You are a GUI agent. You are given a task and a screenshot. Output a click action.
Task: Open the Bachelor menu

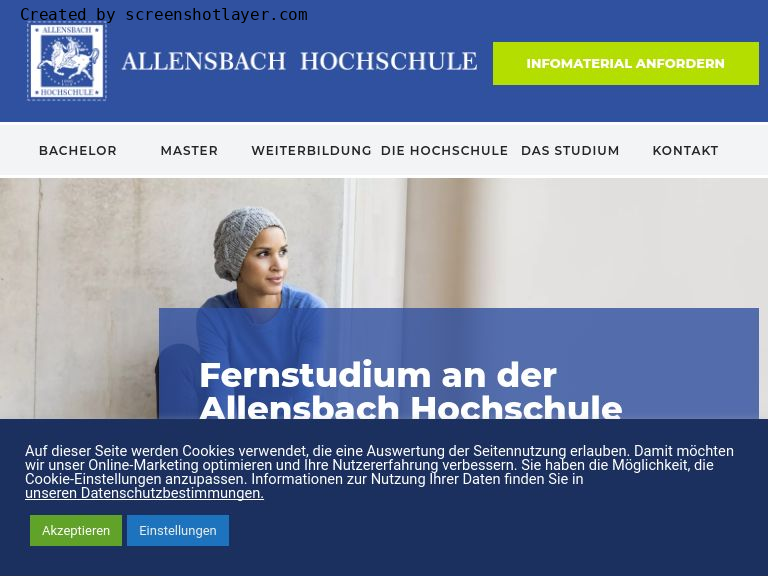(x=78, y=150)
